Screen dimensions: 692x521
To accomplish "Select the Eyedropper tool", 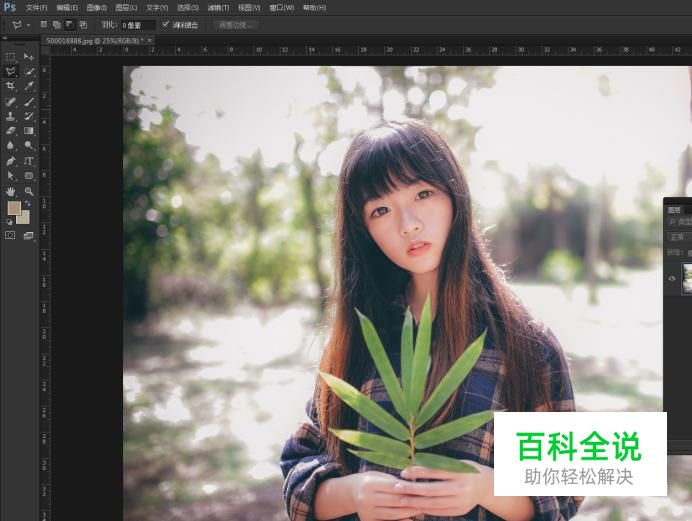I will 29,86.
